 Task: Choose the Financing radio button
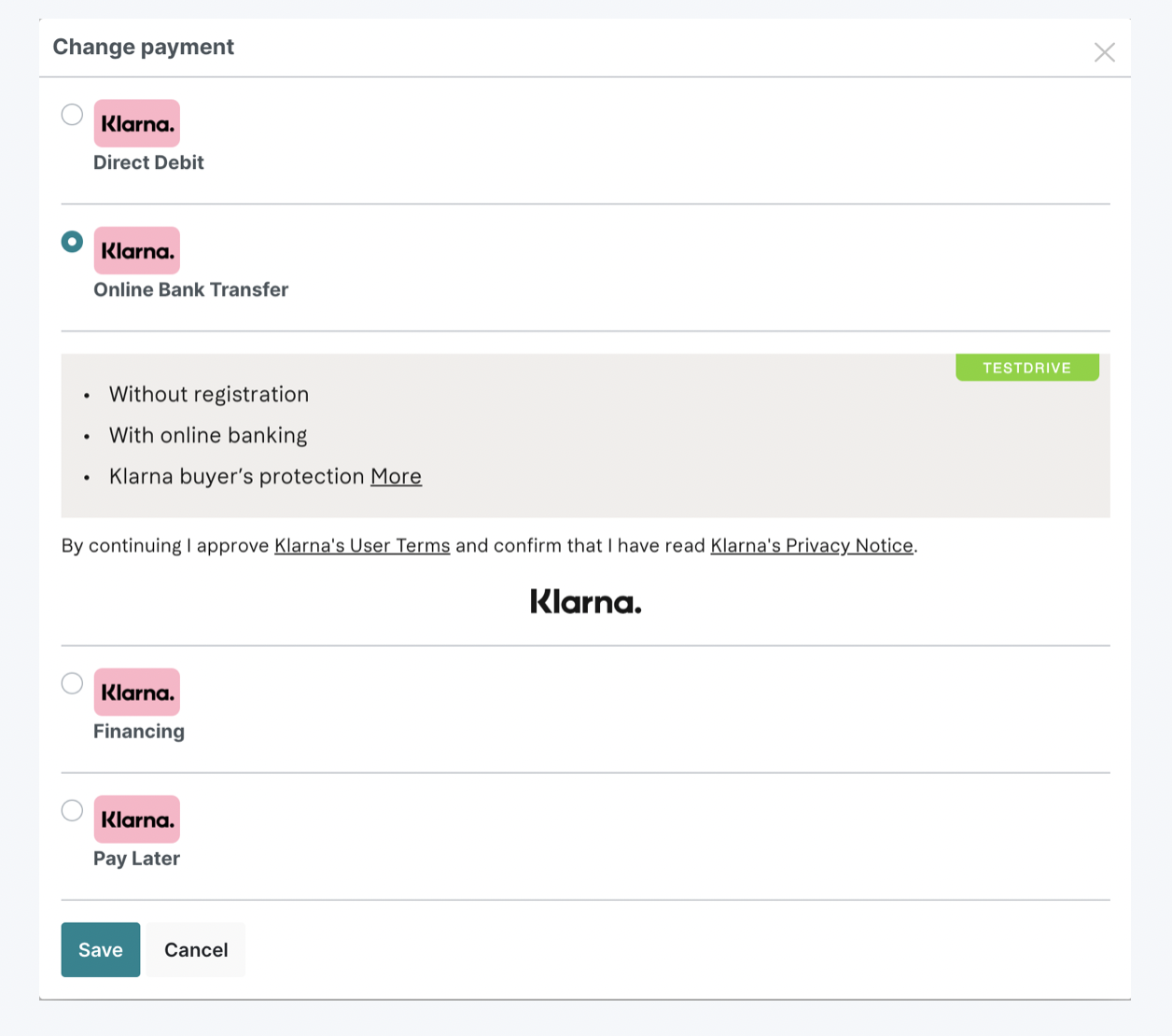coord(72,683)
